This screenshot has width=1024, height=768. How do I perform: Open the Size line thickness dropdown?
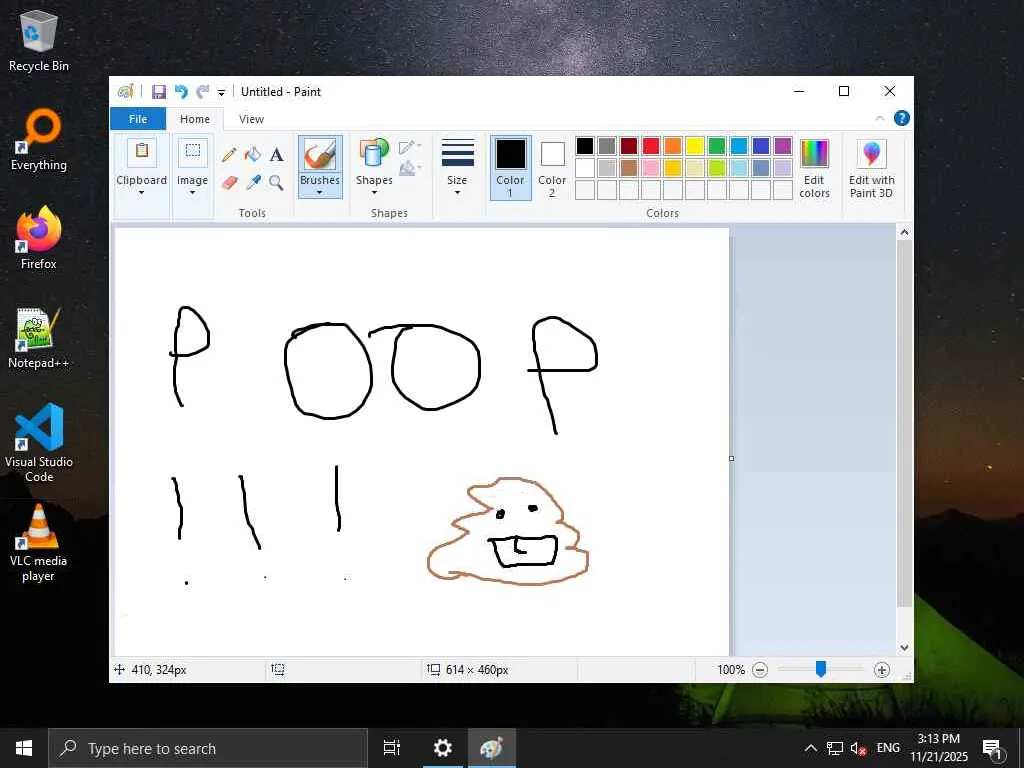coord(457,167)
